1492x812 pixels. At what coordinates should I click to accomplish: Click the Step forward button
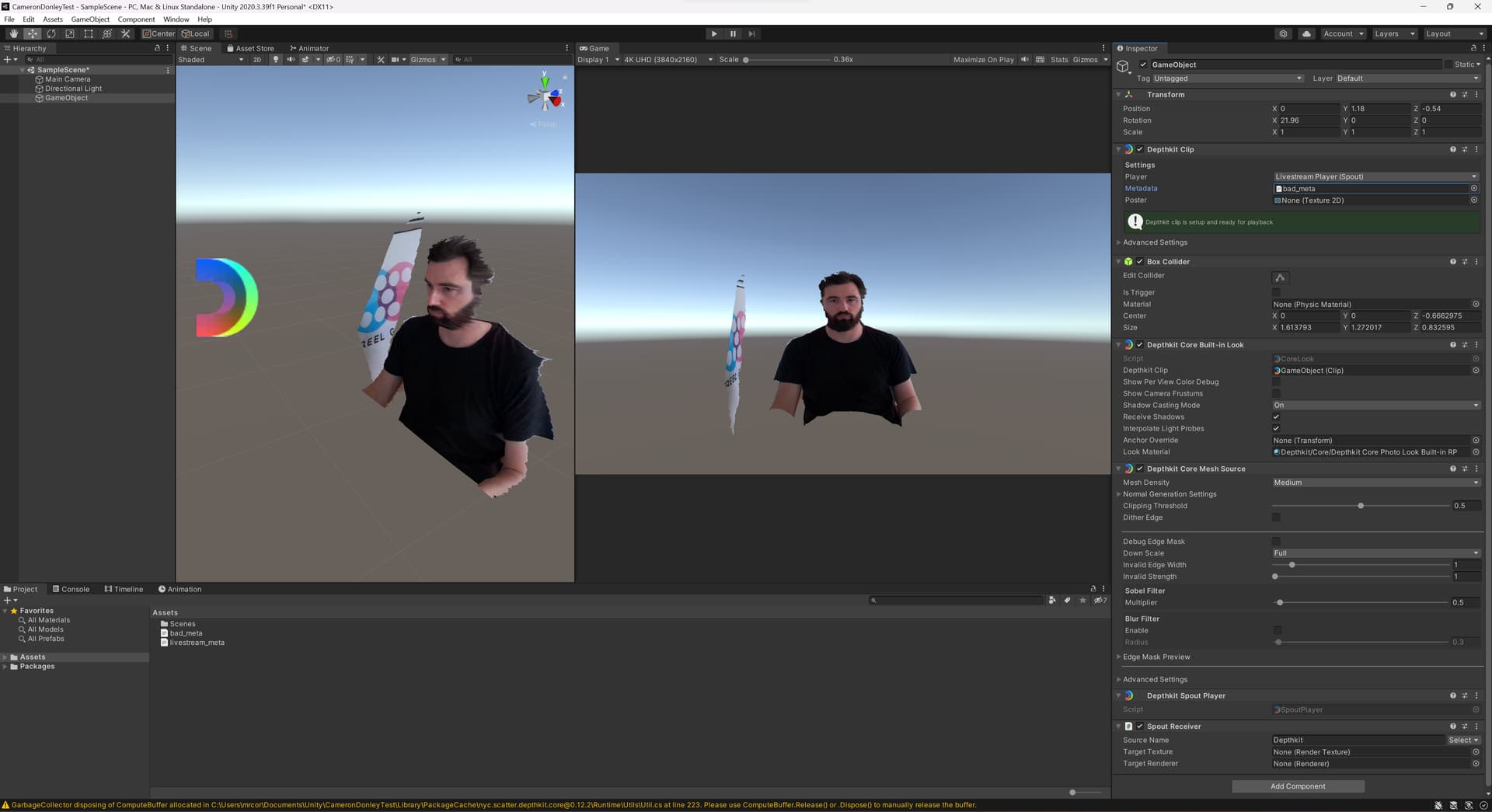751,34
